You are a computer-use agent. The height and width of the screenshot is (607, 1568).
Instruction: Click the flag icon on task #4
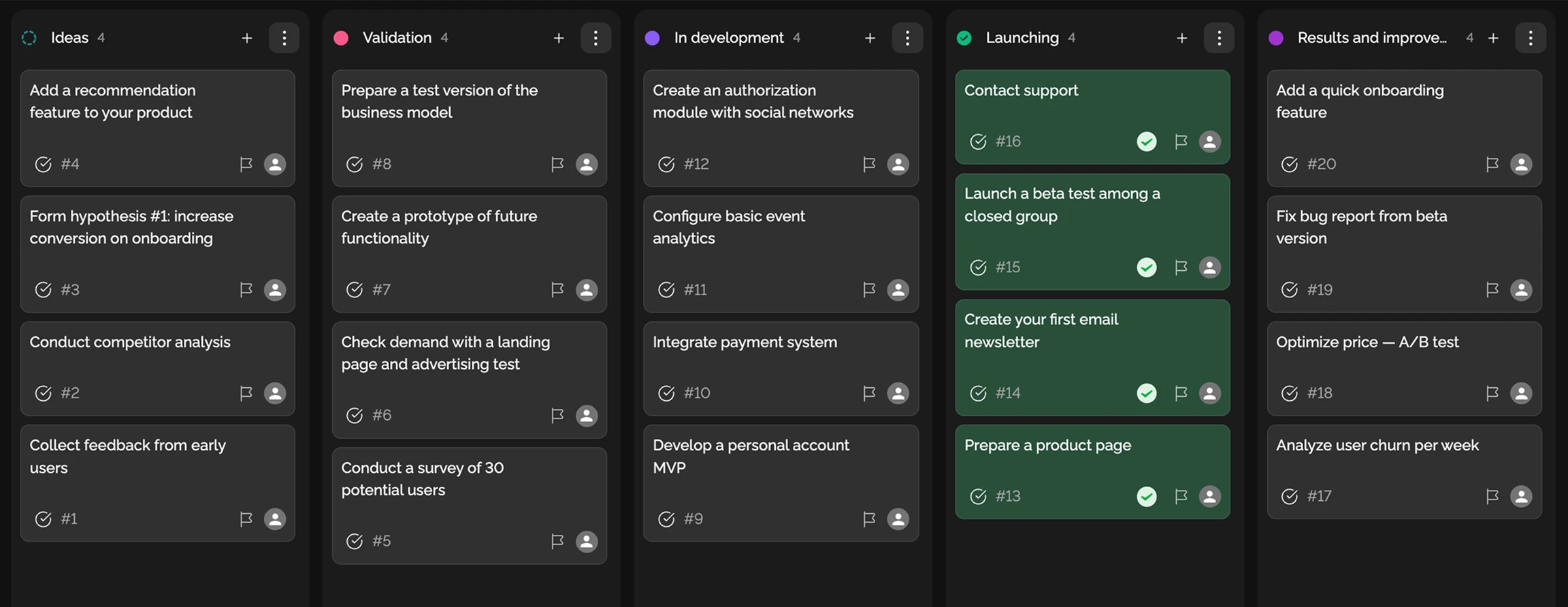[246, 164]
